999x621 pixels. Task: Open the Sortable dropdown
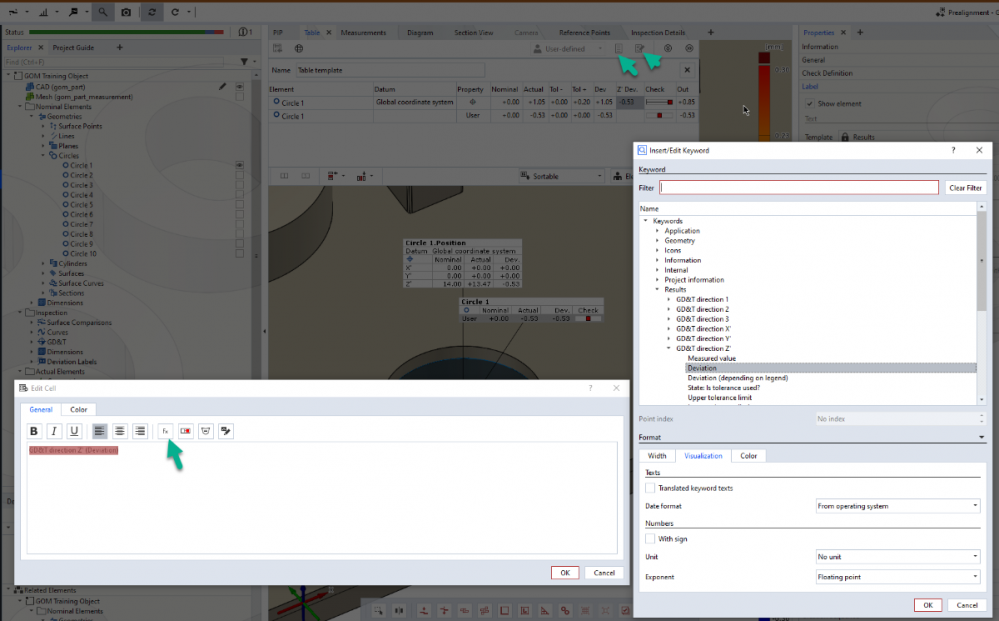[561, 176]
